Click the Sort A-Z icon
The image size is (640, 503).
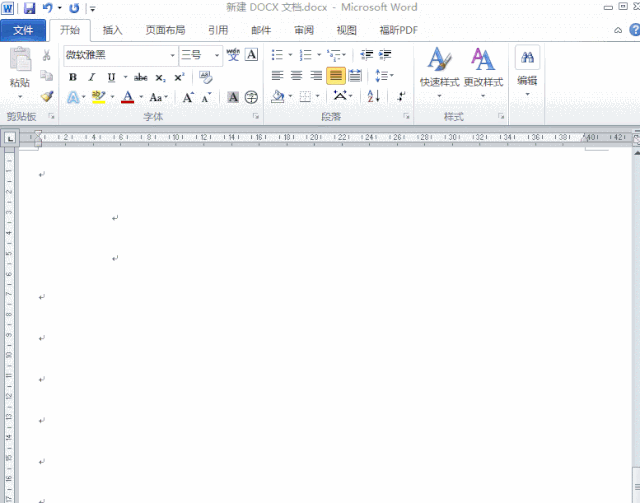click(x=373, y=96)
